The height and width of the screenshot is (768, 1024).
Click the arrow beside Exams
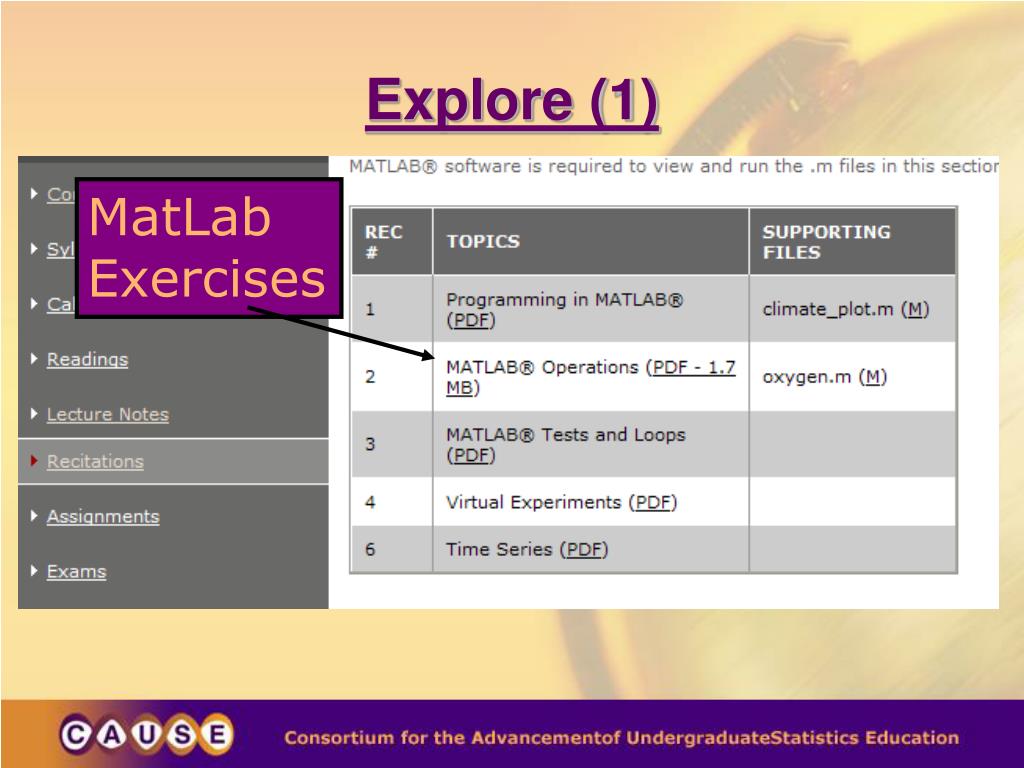pos(34,570)
